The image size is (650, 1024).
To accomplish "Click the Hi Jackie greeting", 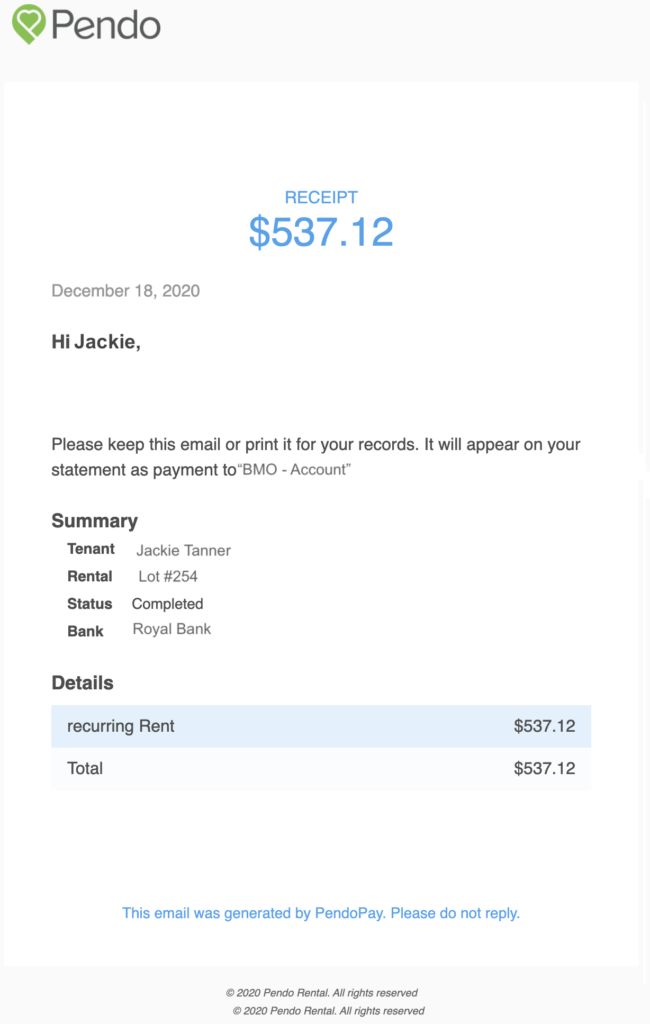I will [96, 342].
